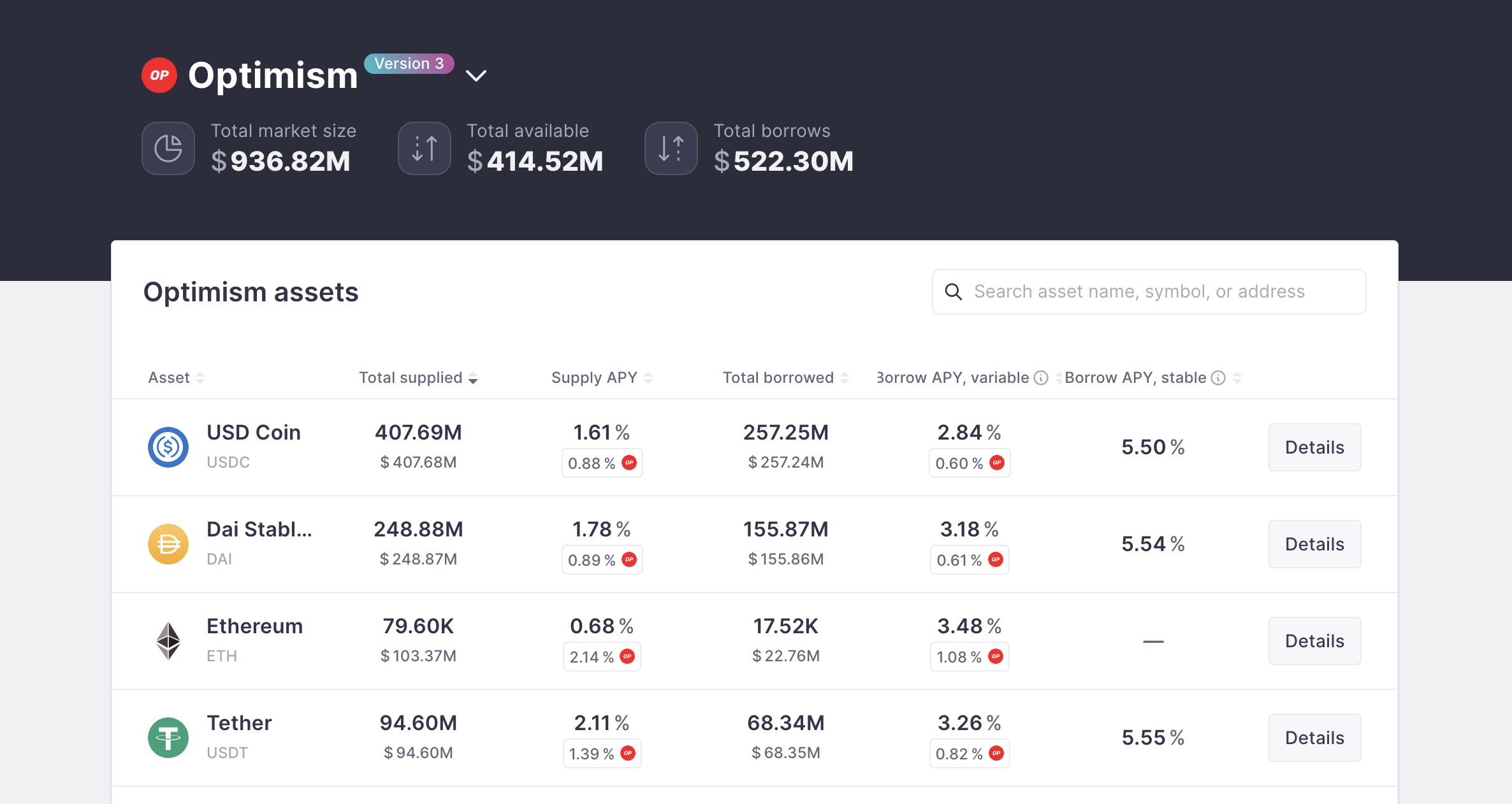Click the Optimism market title
This screenshot has height=804, width=1512.
click(273, 76)
